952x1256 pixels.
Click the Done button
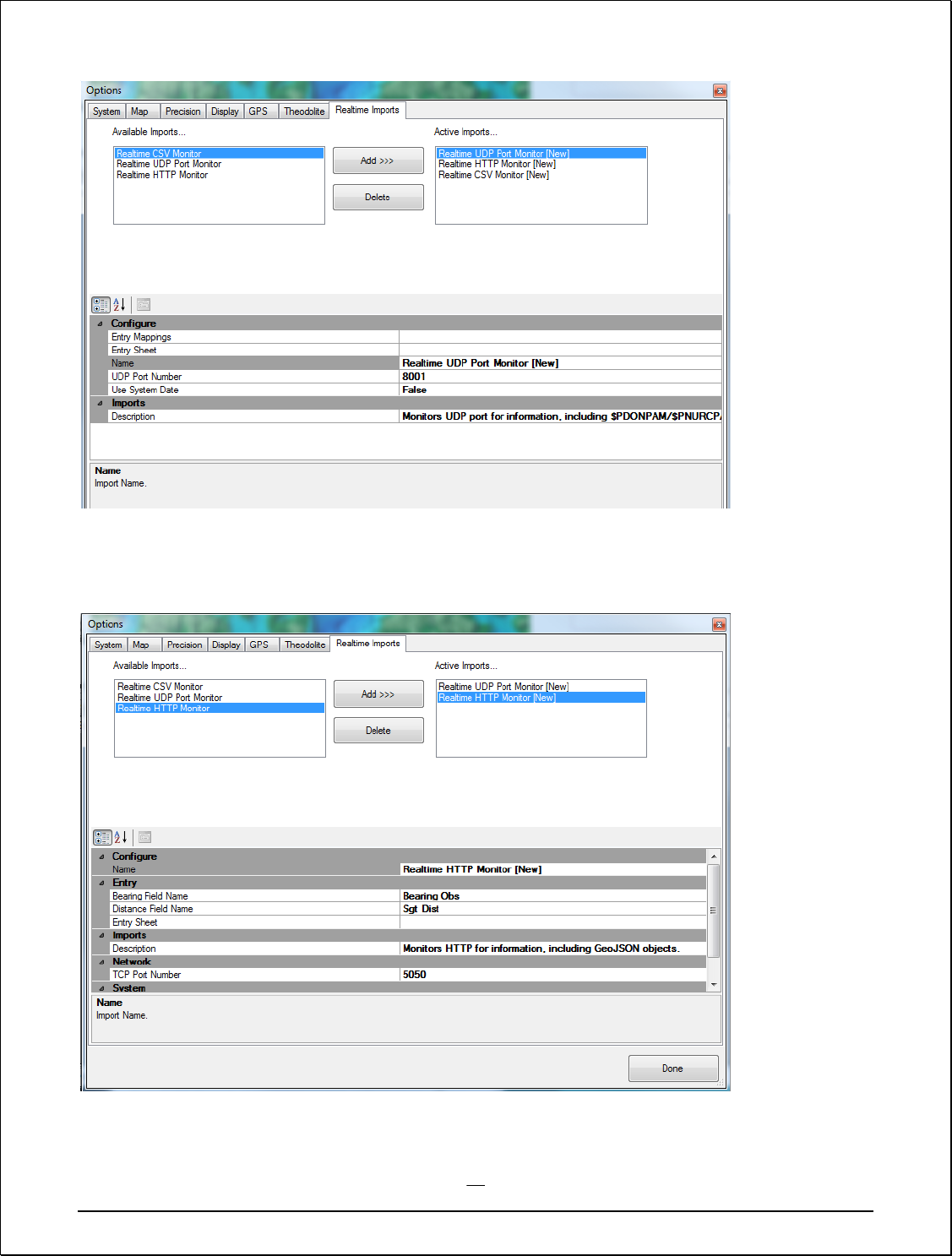pyautogui.click(x=673, y=1068)
